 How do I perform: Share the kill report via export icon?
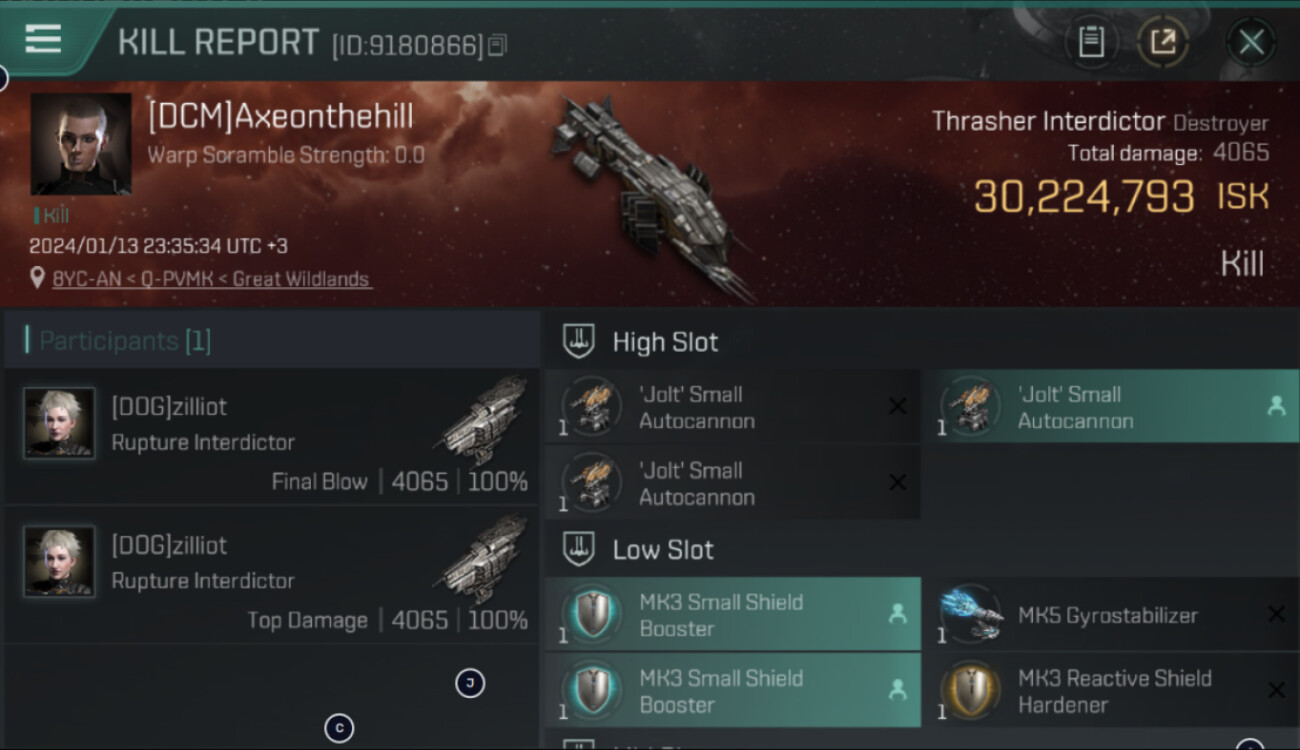tap(1162, 42)
